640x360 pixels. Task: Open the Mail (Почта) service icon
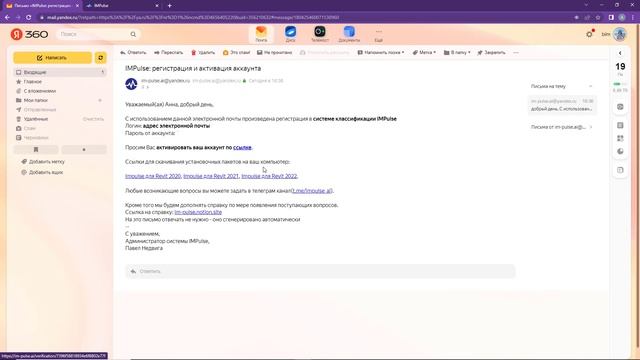click(x=261, y=34)
